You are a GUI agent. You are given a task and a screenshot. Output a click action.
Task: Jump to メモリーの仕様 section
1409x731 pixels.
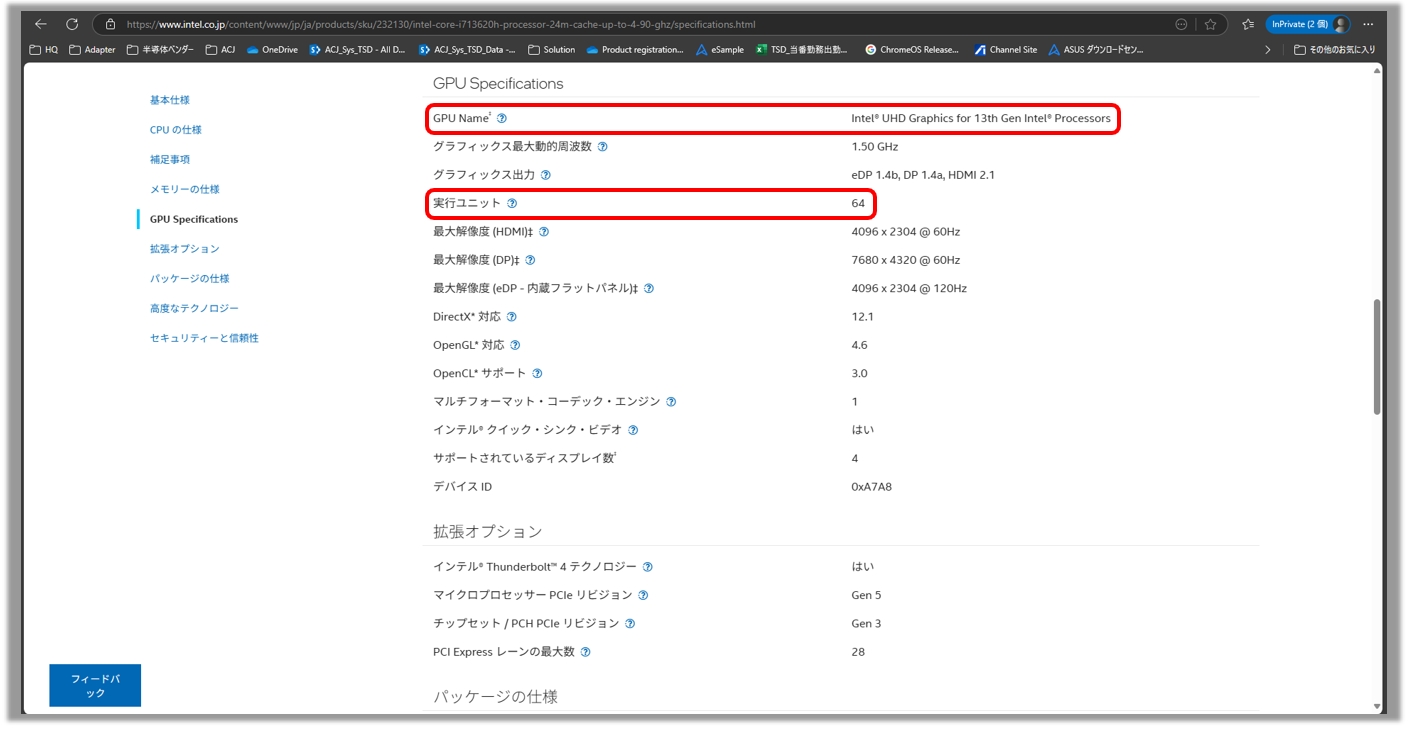coord(185,189)
